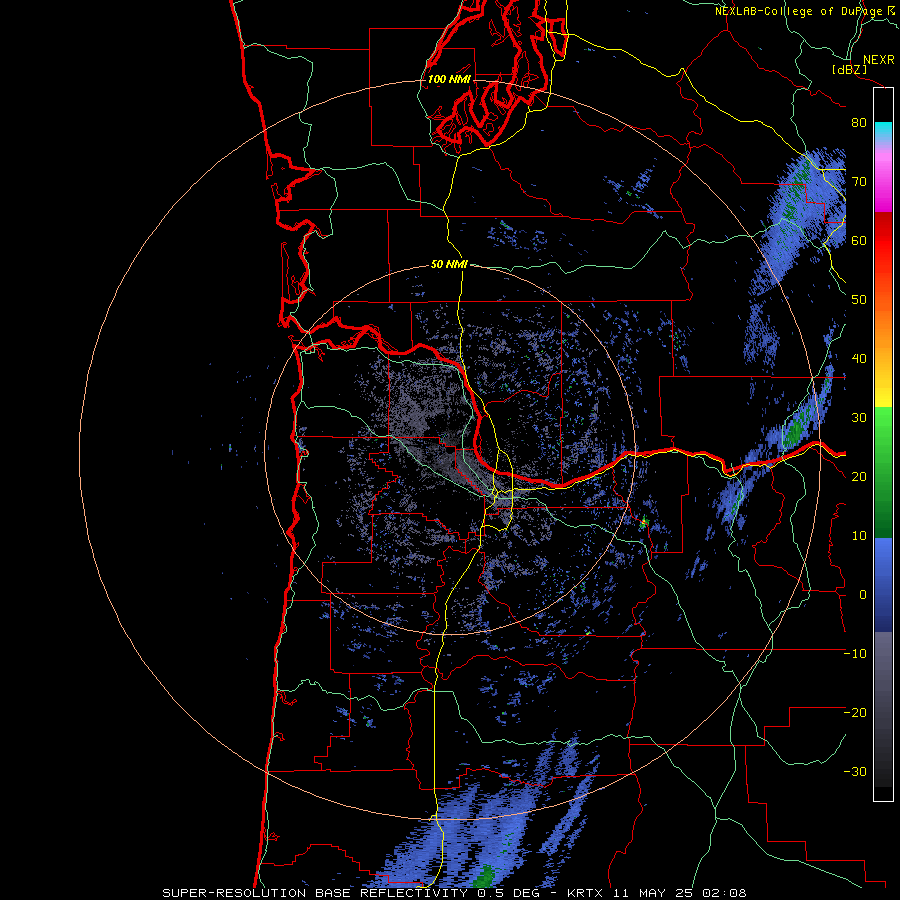900x900 pixels.
Task: Click the 60 value on the dBZ scale
Action: pyautogui.click(x=859, y=241)
